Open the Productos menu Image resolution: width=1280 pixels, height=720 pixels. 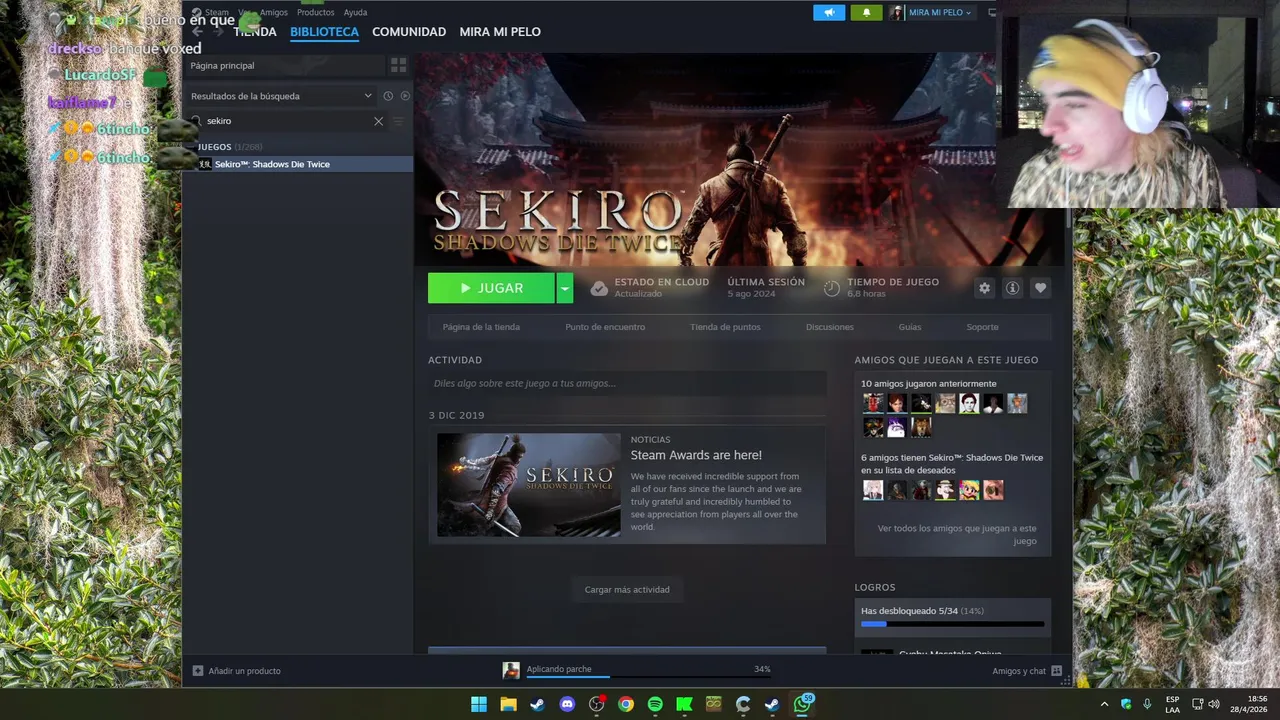click(315, 12)
